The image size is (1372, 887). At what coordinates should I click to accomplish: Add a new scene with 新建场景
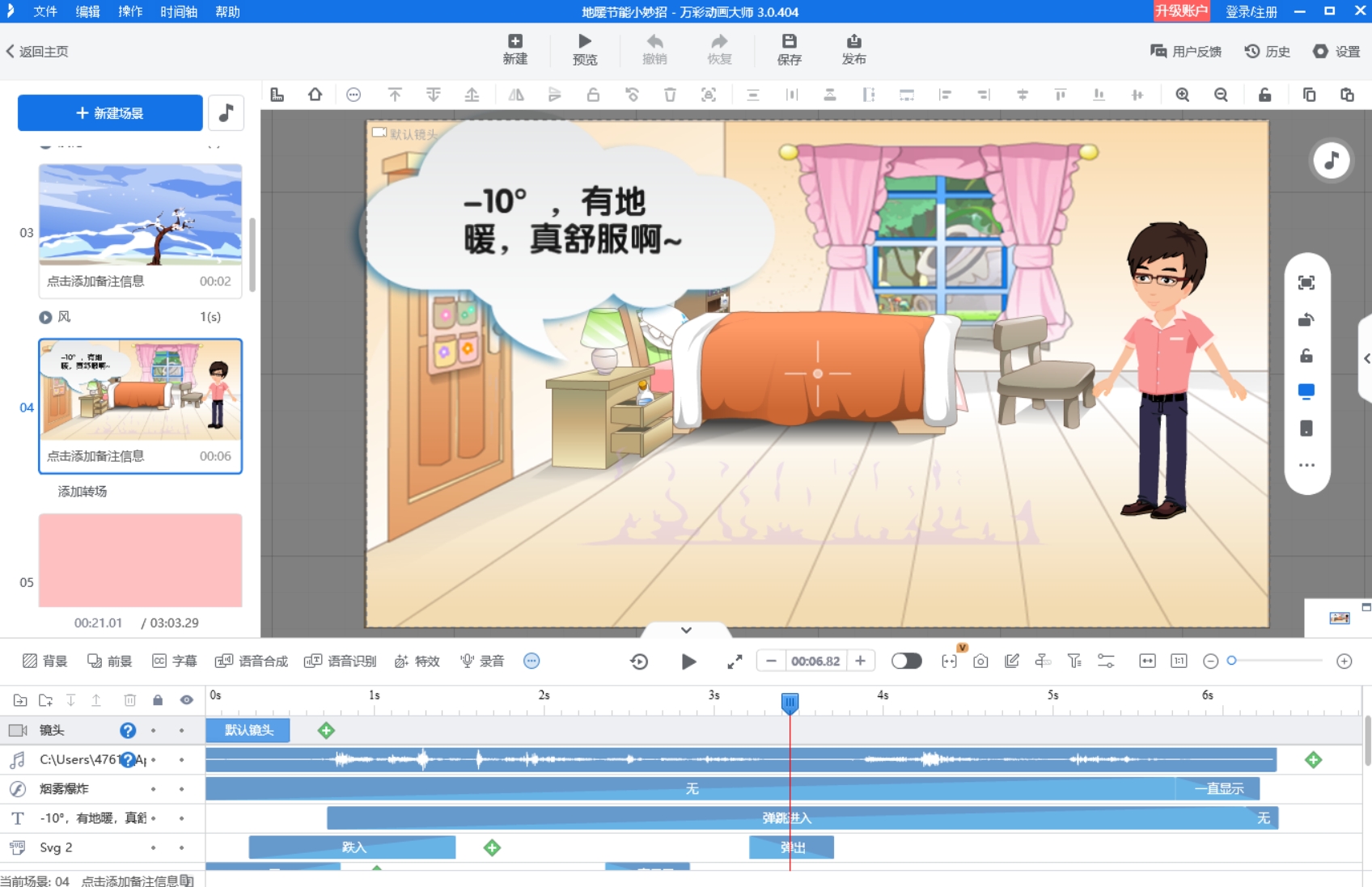[110, 112]
